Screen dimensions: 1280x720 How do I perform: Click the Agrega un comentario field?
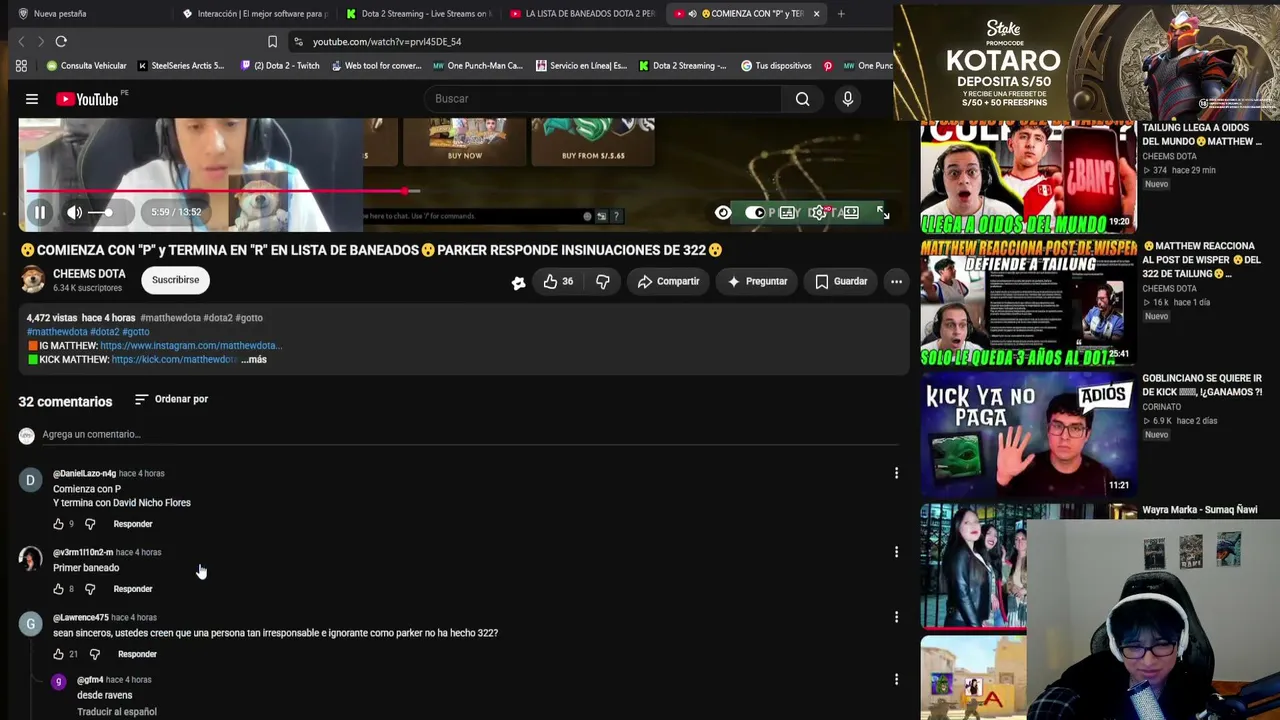click(x=470, y=434)
